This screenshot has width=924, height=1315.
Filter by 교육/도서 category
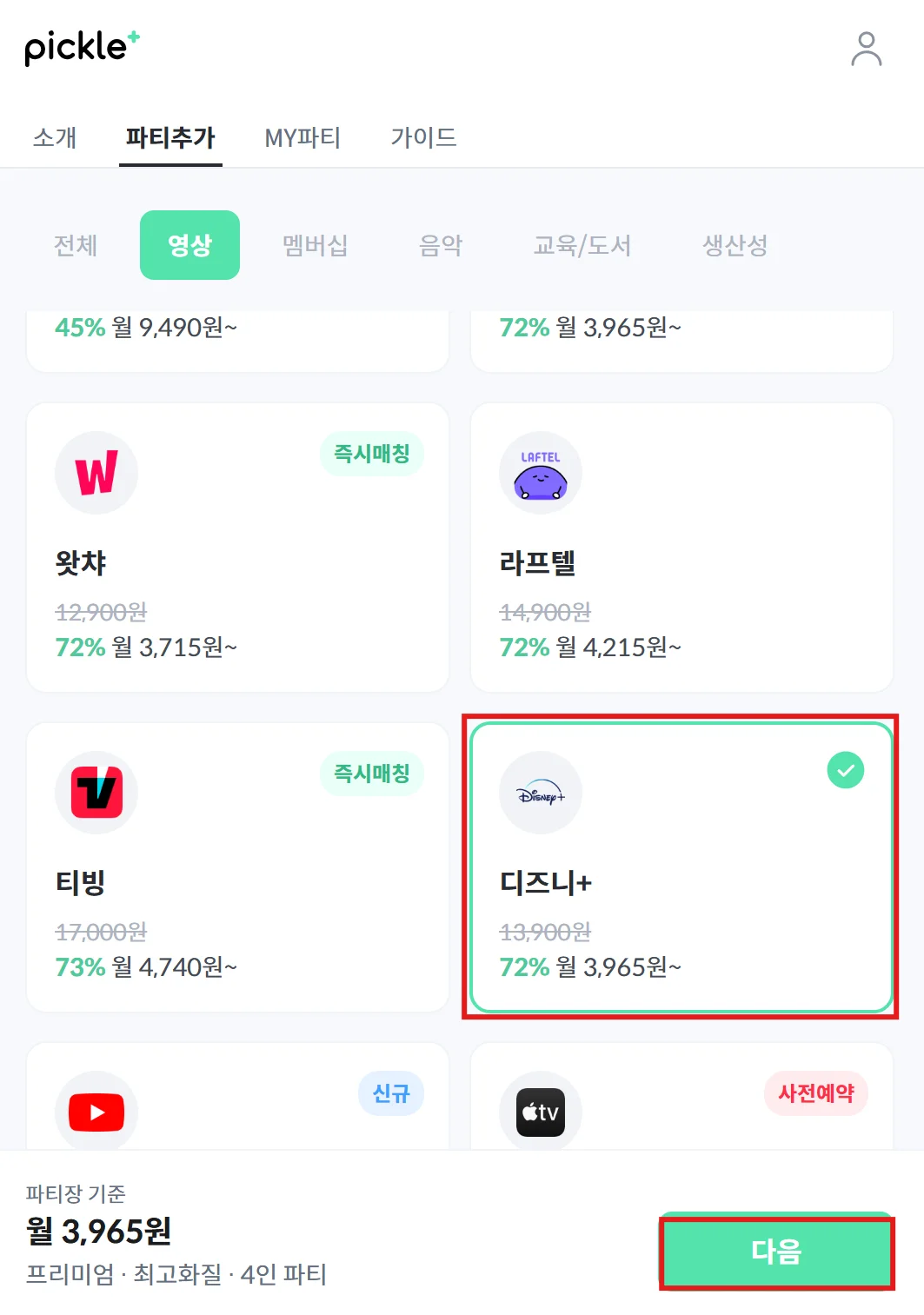(x=582, y=245)
